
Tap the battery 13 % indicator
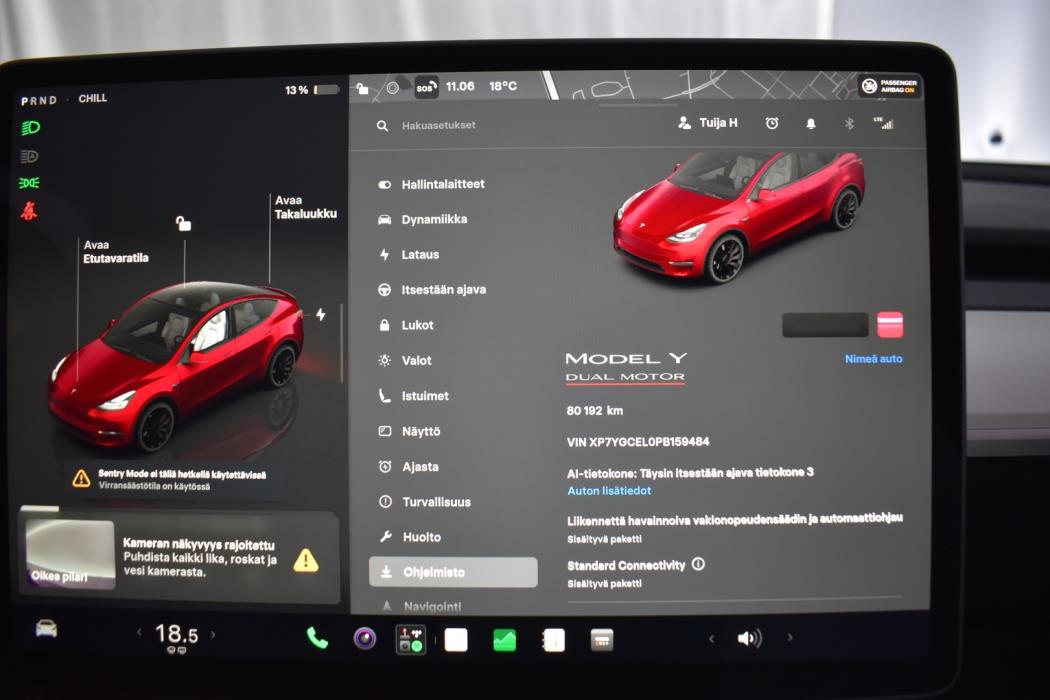pos(312,90)
